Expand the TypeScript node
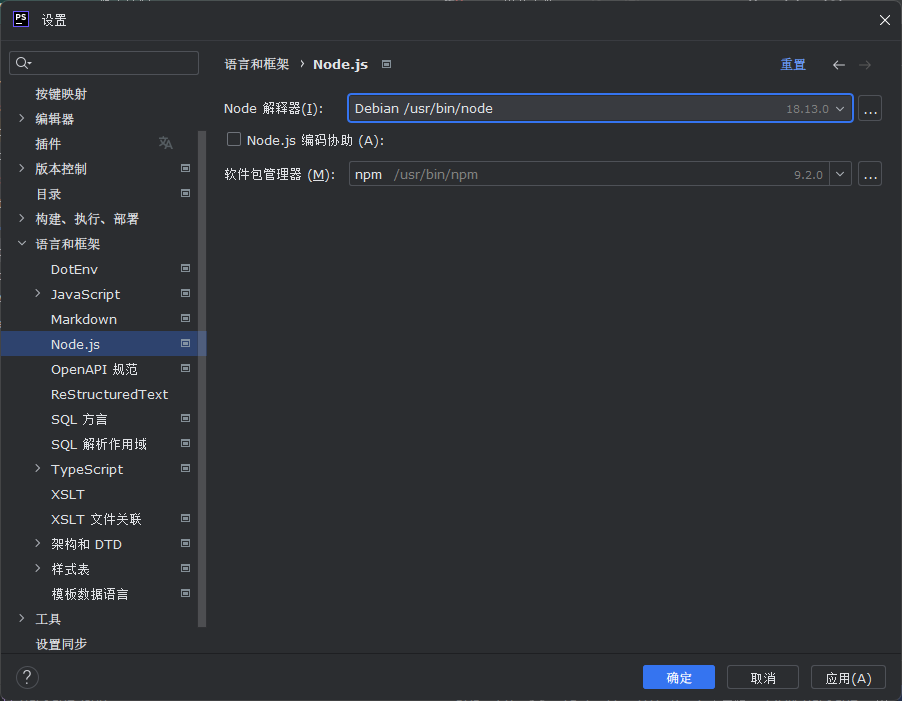The height and width of the screenshot is (701, 902). pyautogui.click(x=38, y=469)
